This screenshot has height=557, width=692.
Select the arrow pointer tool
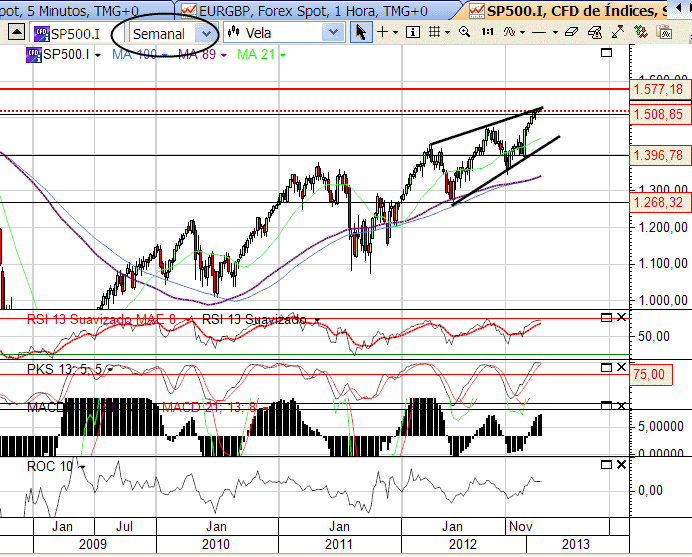click(361, 33)
